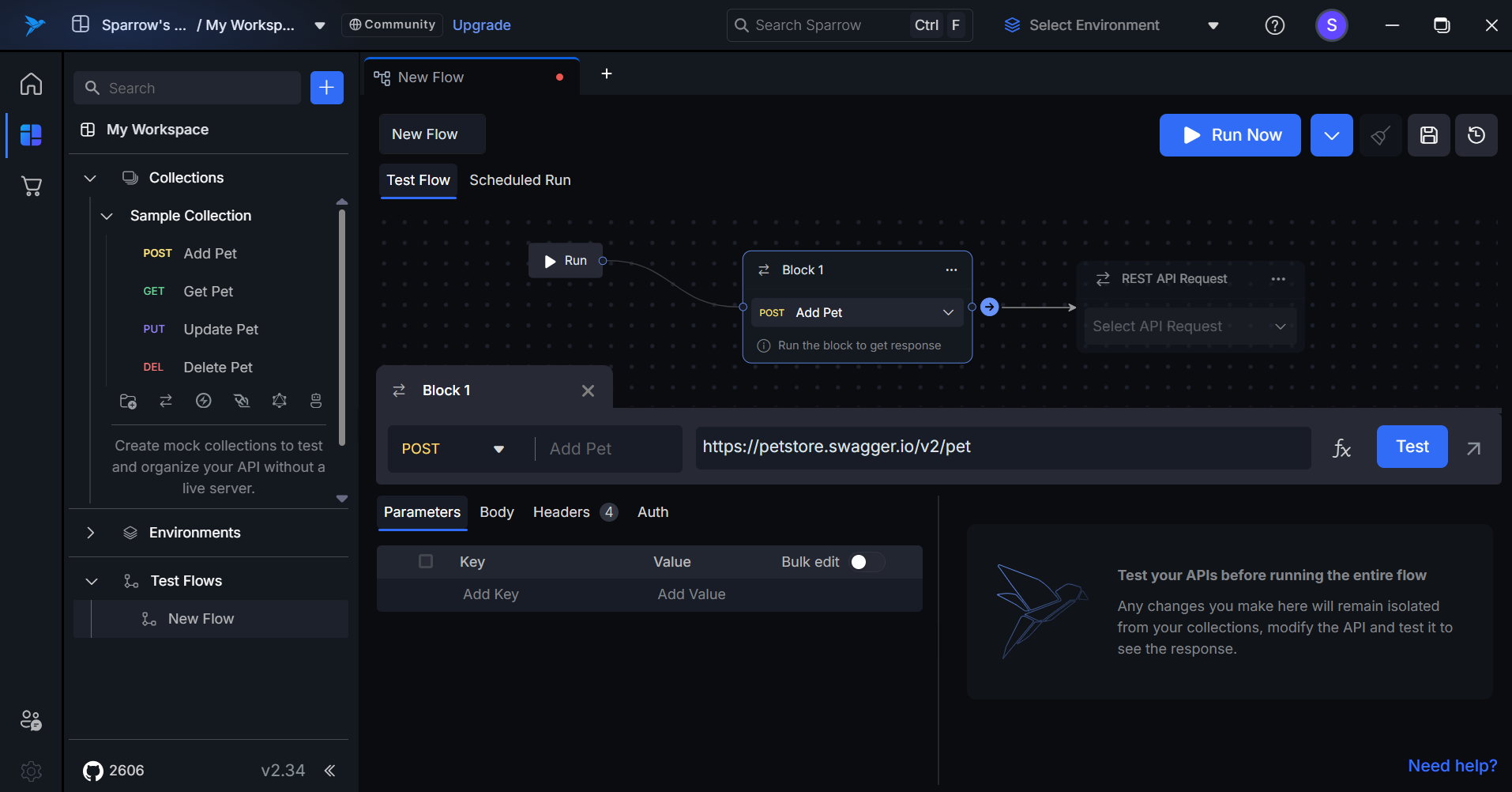Viewport: 1512px width, 792px height.
Task: Open the run history icon
Action: point(1476,135)
